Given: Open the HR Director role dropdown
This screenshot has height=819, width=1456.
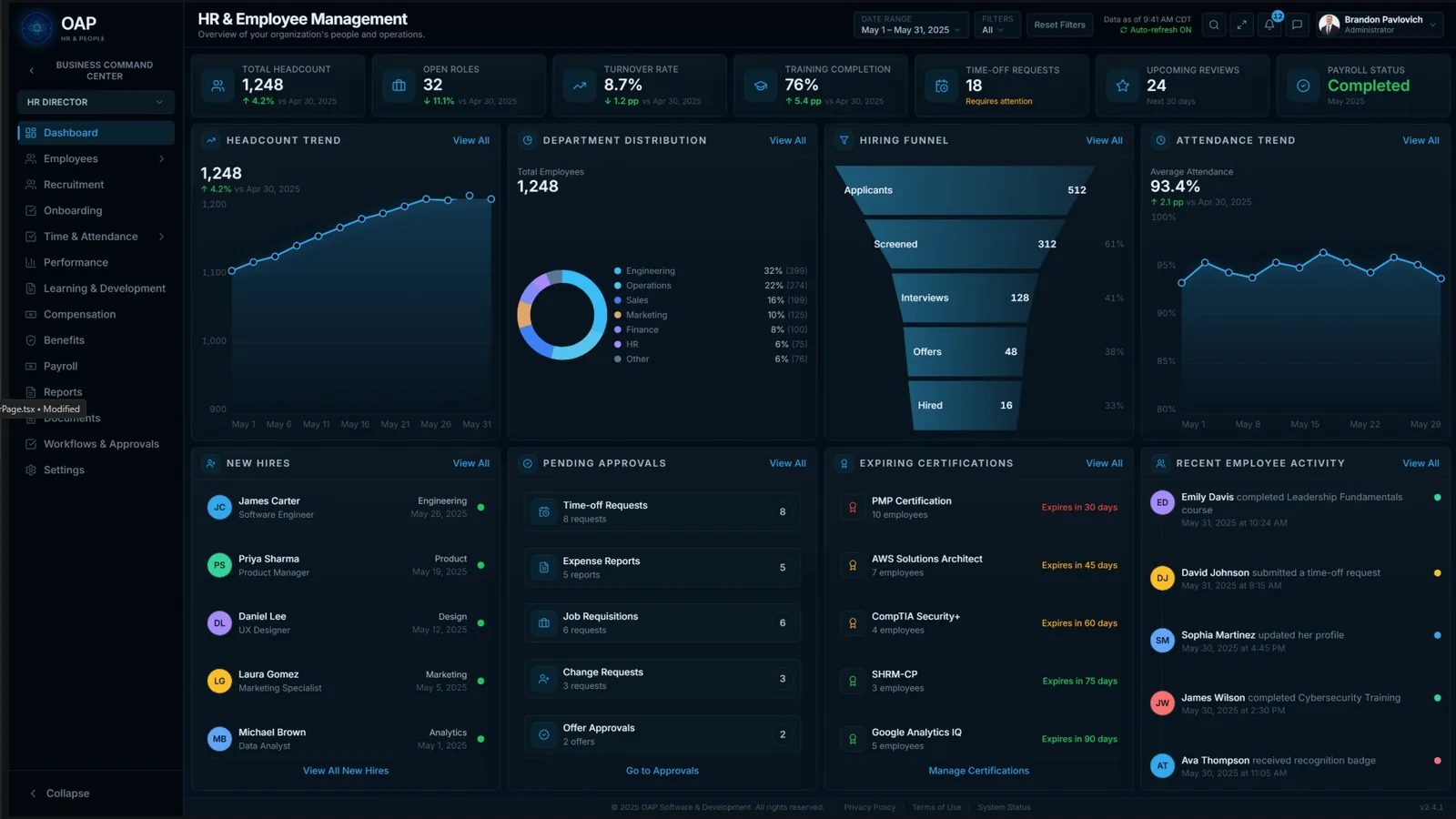Looking at the screenshot, I should (x=96, y=103).
